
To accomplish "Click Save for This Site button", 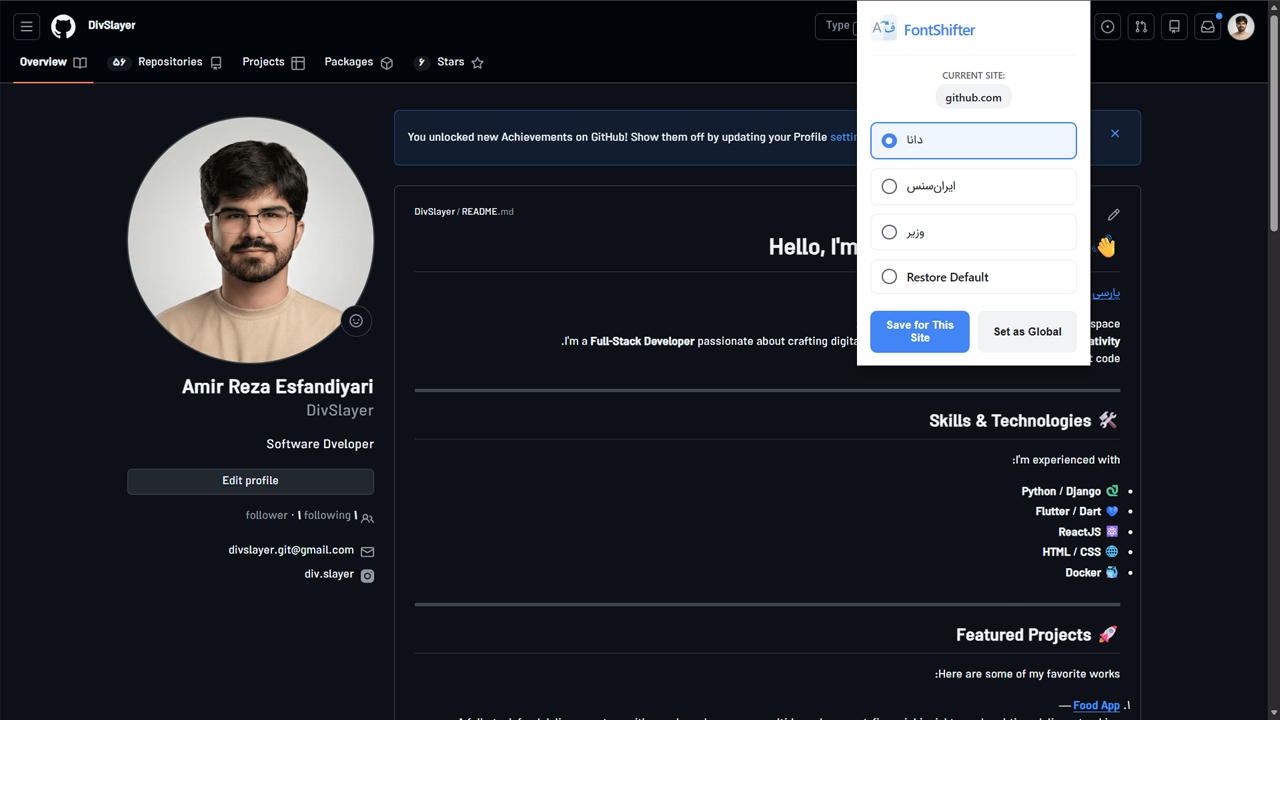I will tap(920, 332).
